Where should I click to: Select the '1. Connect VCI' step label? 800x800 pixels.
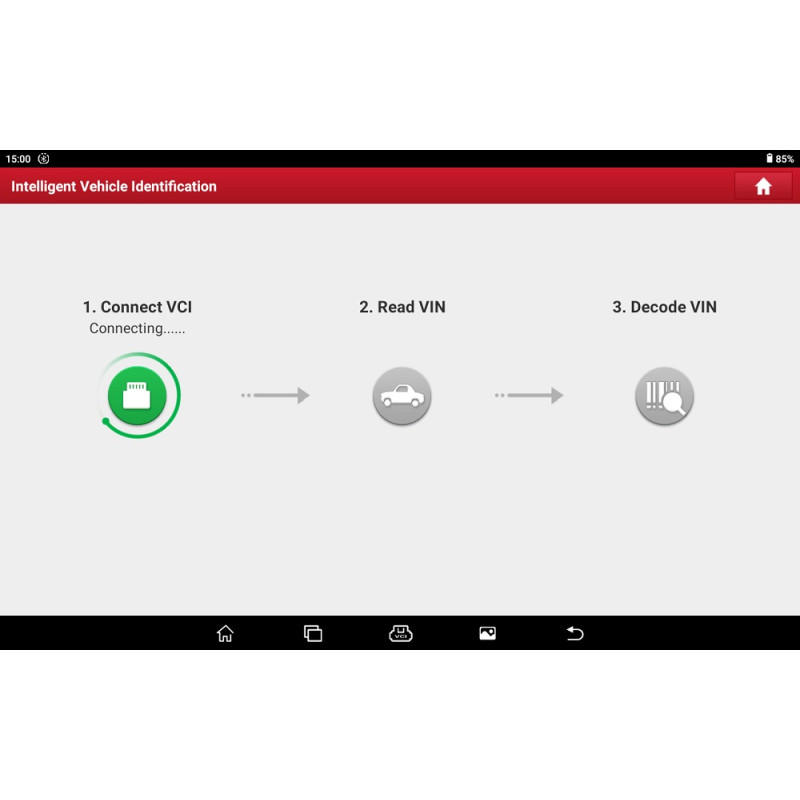(x=137, y=307)
